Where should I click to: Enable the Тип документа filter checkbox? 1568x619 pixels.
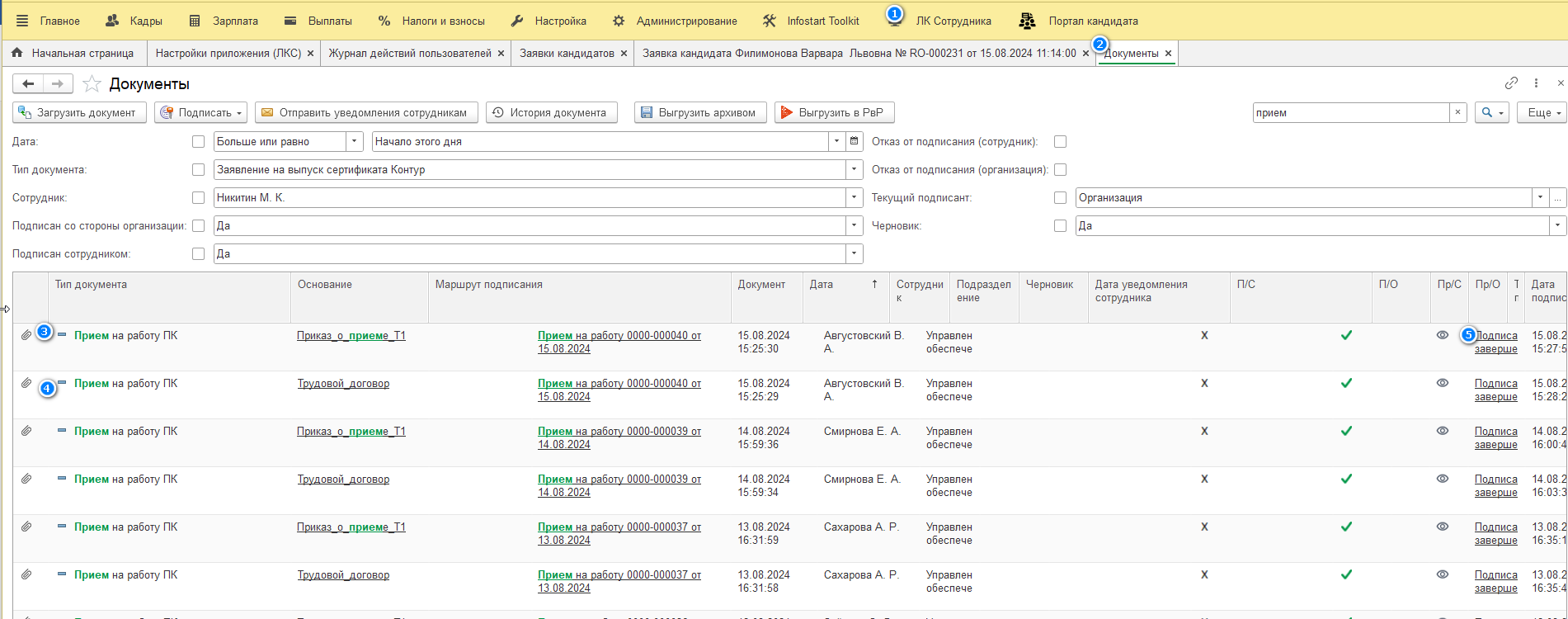pyautogui.click(x=198, y=170)
